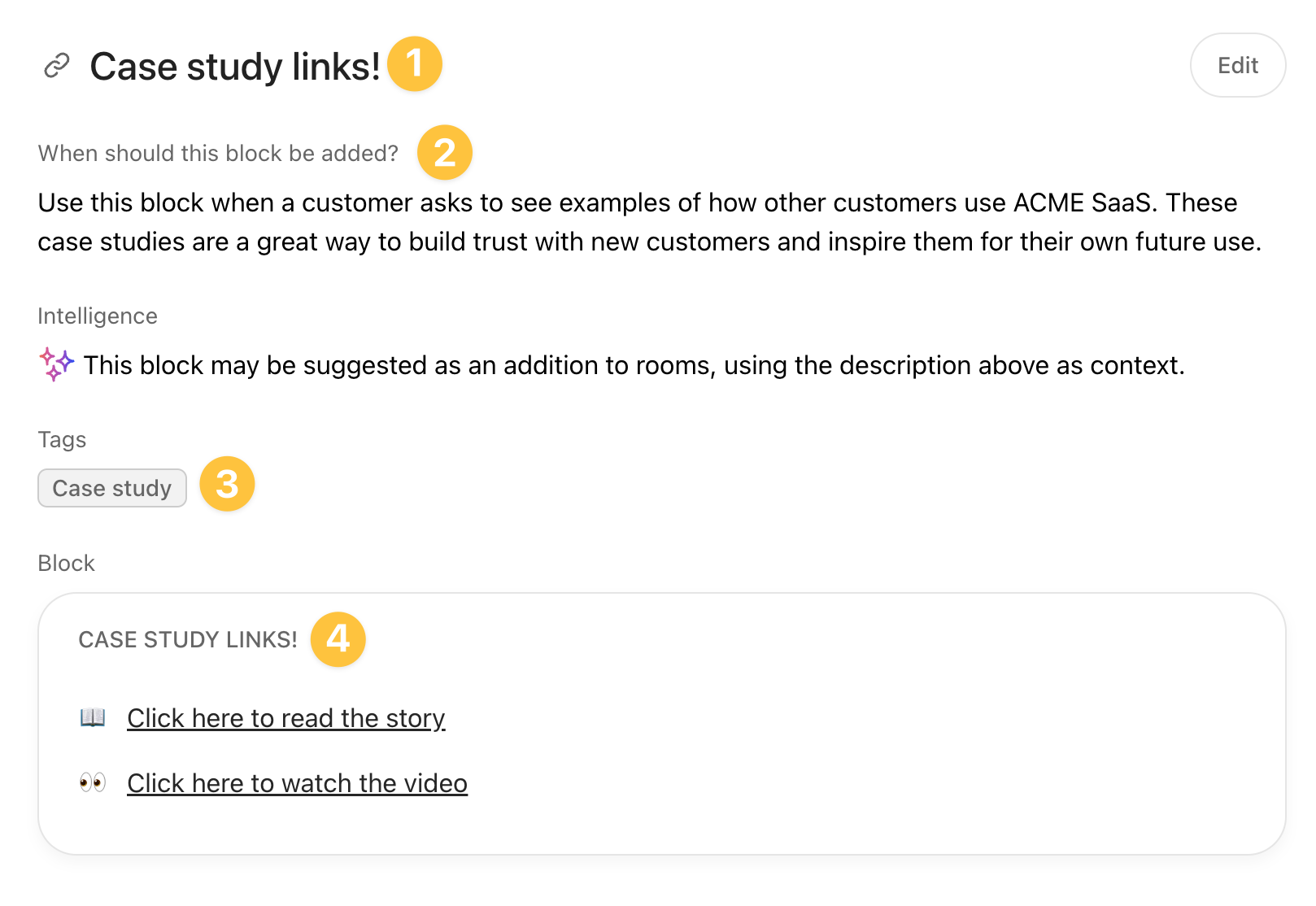Click the "Case study links!" page title
Viewport: 1316px width, 906px height.
point(235,67)
